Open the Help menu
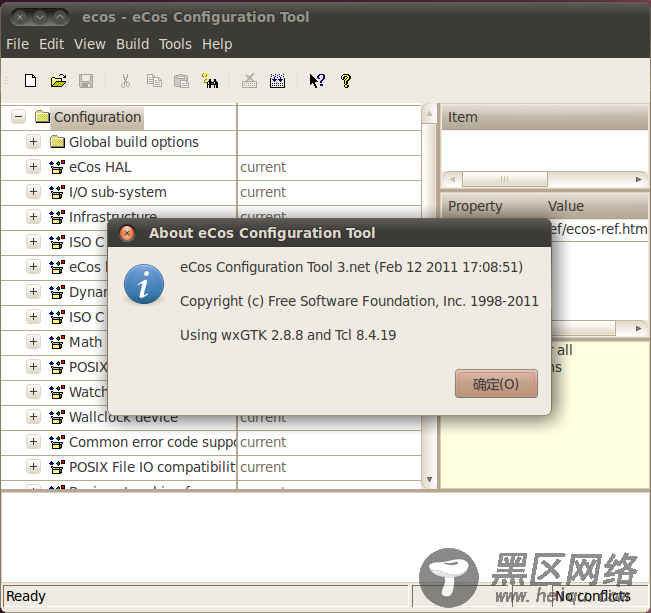Screen dimensions: 651x613 pyautogui.click(x=217, y=44)
